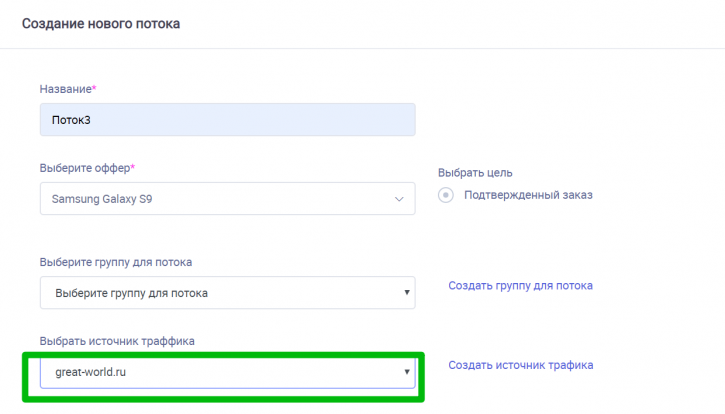Image resolution: width=725 pixels, height=414 pixels.
Task: Open the Samsung Galaxy S9 offer dropdown
Action: [x=227, y=198]
